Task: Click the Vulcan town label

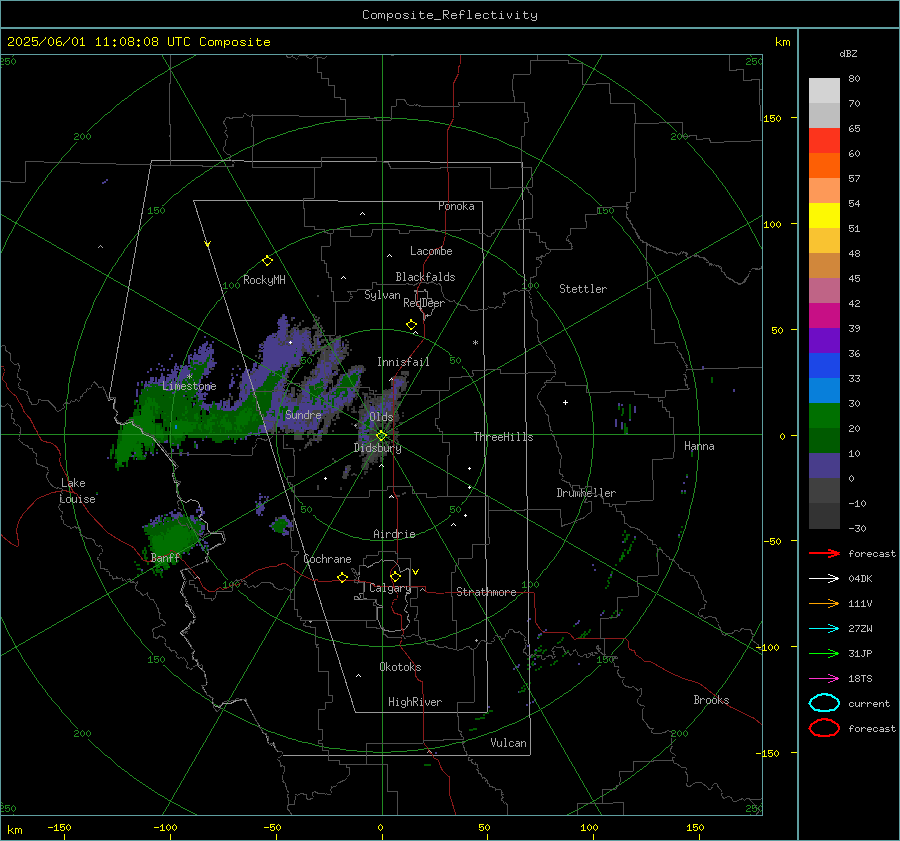Action: pos(508,743)
